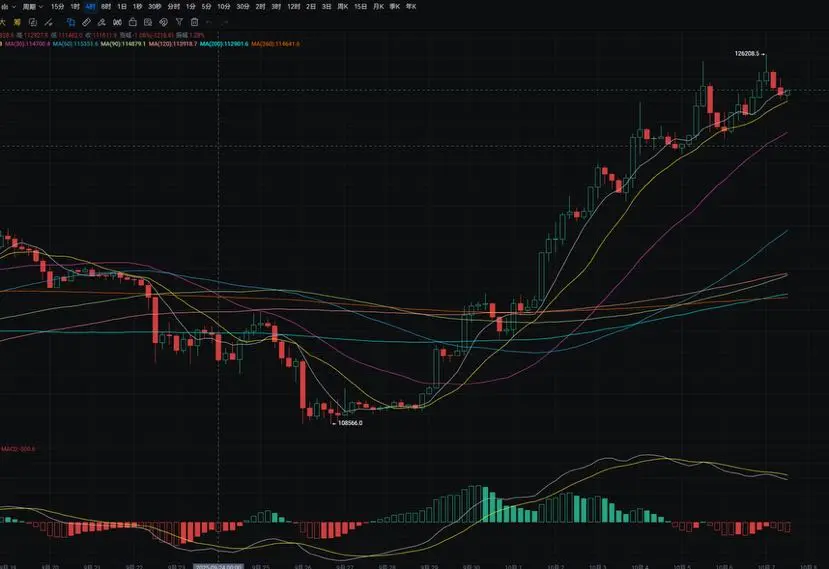Expand the 周期 period dropdown

pos(32,7)
